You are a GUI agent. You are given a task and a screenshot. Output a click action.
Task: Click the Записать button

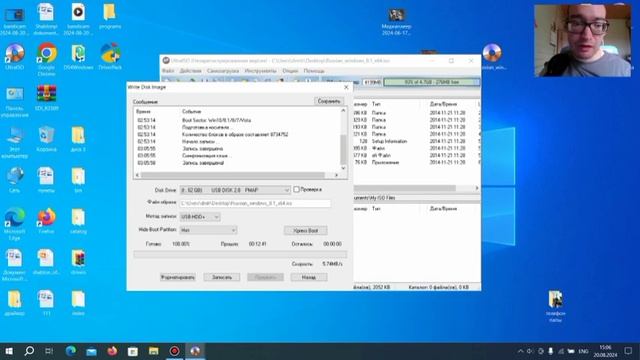(222, 277)
